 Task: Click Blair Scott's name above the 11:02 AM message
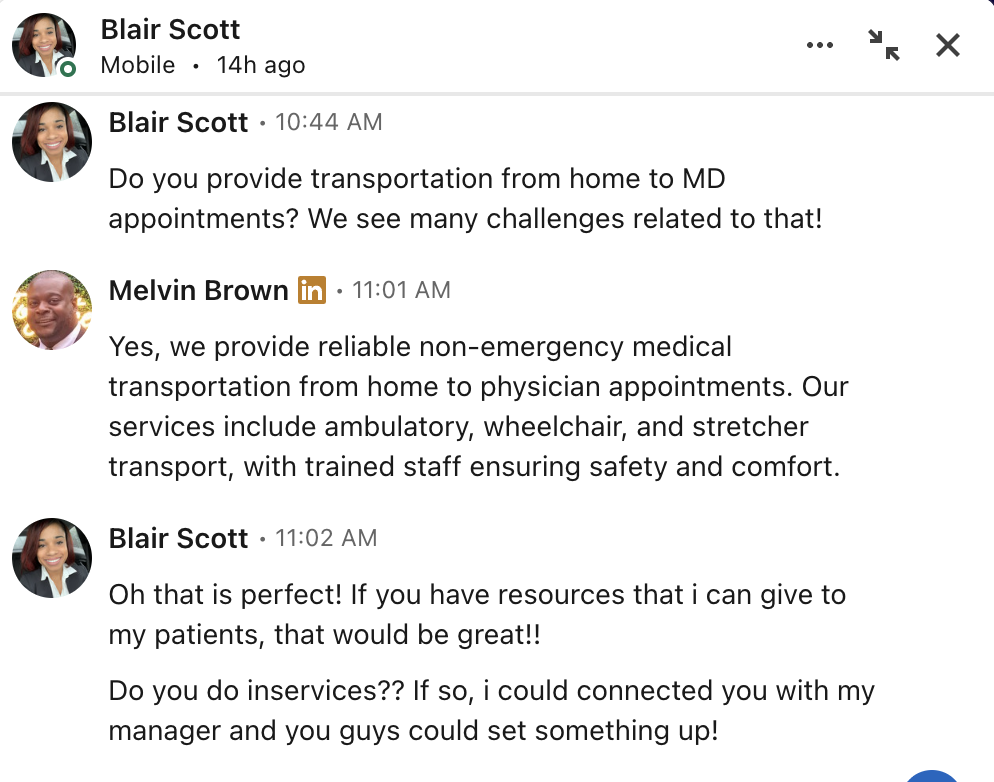pos(178,539)
